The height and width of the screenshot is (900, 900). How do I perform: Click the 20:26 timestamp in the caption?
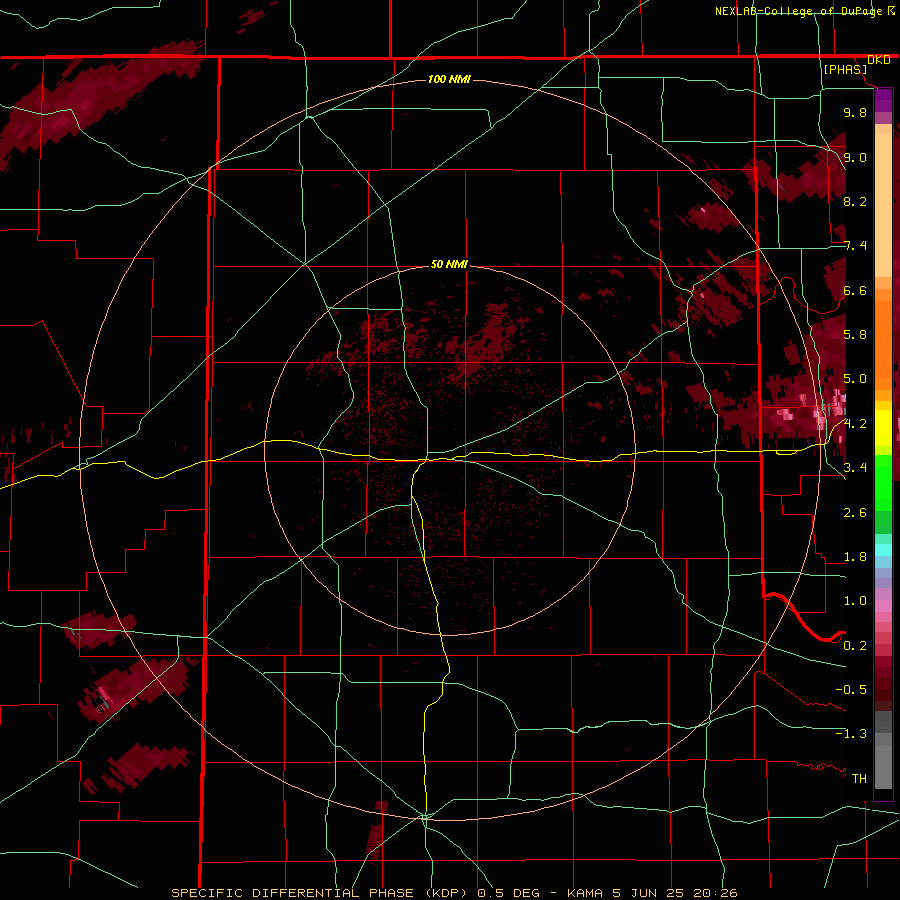click(x=715, y=893)
